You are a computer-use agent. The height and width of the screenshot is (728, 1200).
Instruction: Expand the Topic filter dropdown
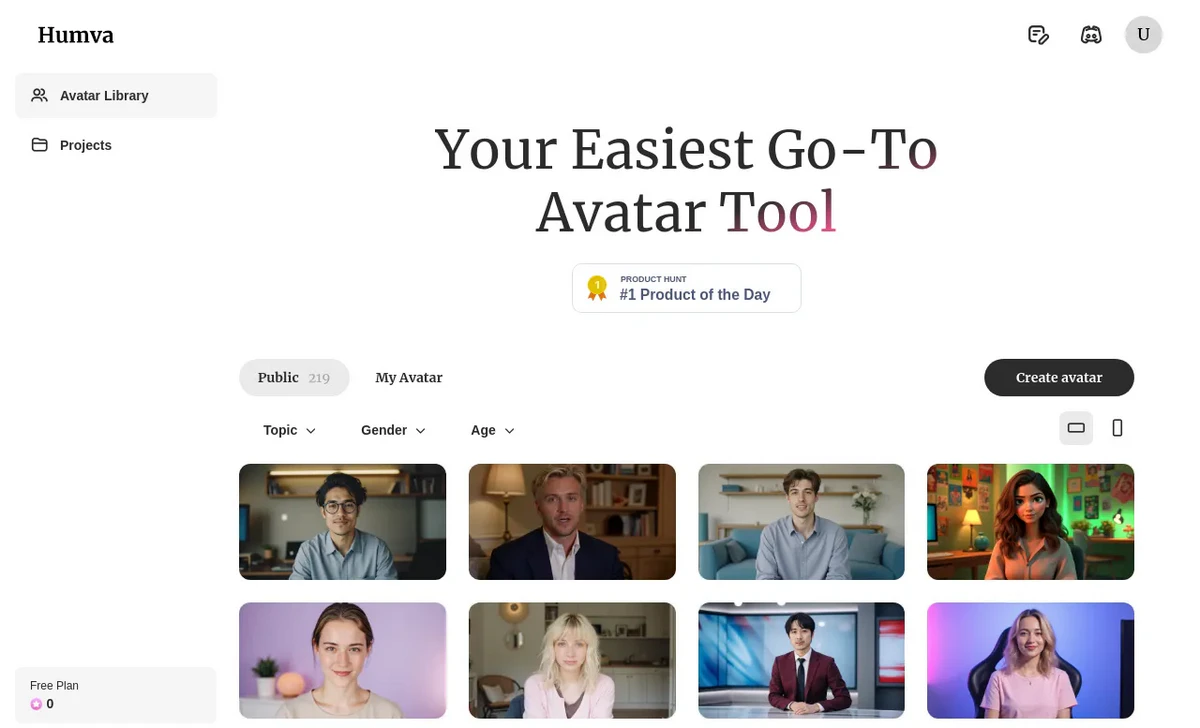[x=289, y=430]
